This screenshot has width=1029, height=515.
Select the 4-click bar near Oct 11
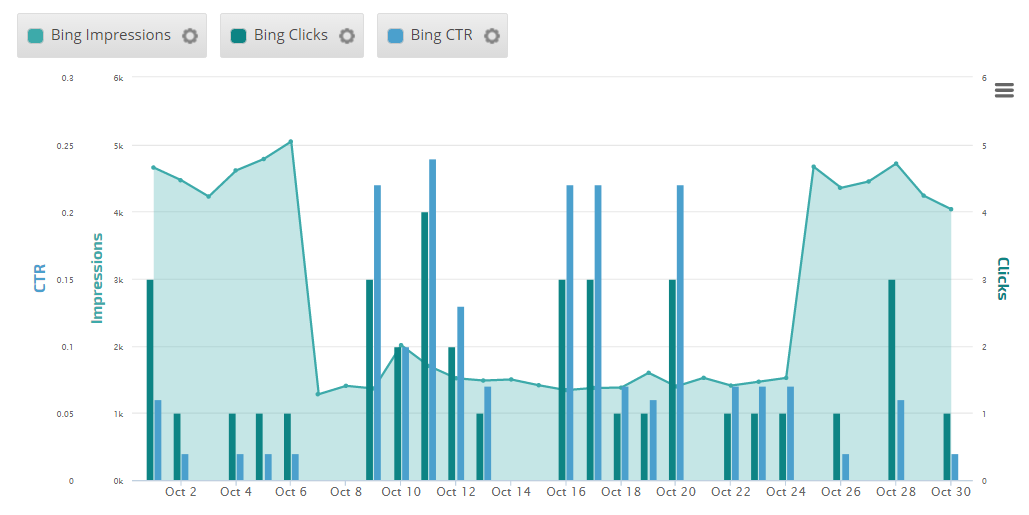click(425, 346)
